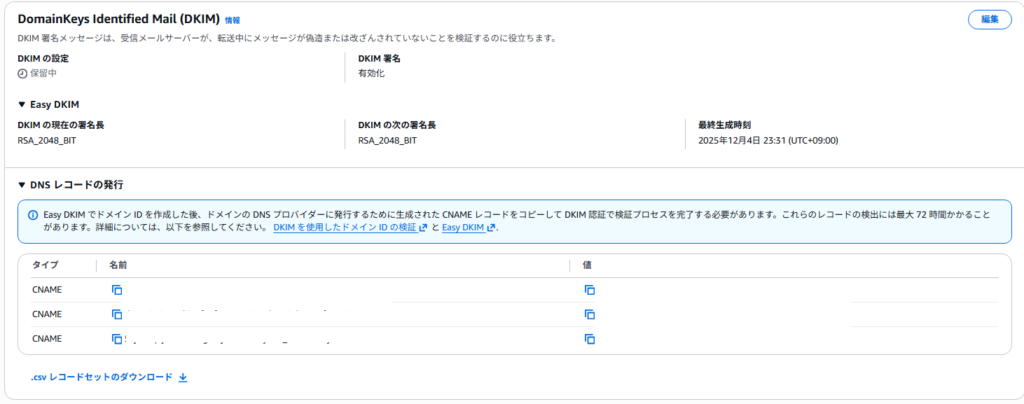Collapse the Easy DKIM section
Image resolution: width=1024 pixels, height=404 pixels.
[22, 104]
